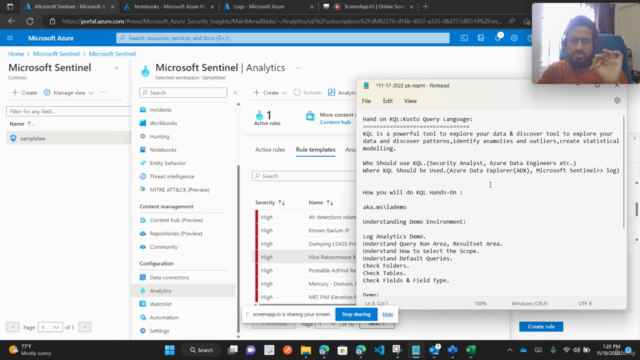The height and width of the screenshot is (360, 640).
Task: Open Hunting in Sentinel menu
Action: tap(159, 136)
